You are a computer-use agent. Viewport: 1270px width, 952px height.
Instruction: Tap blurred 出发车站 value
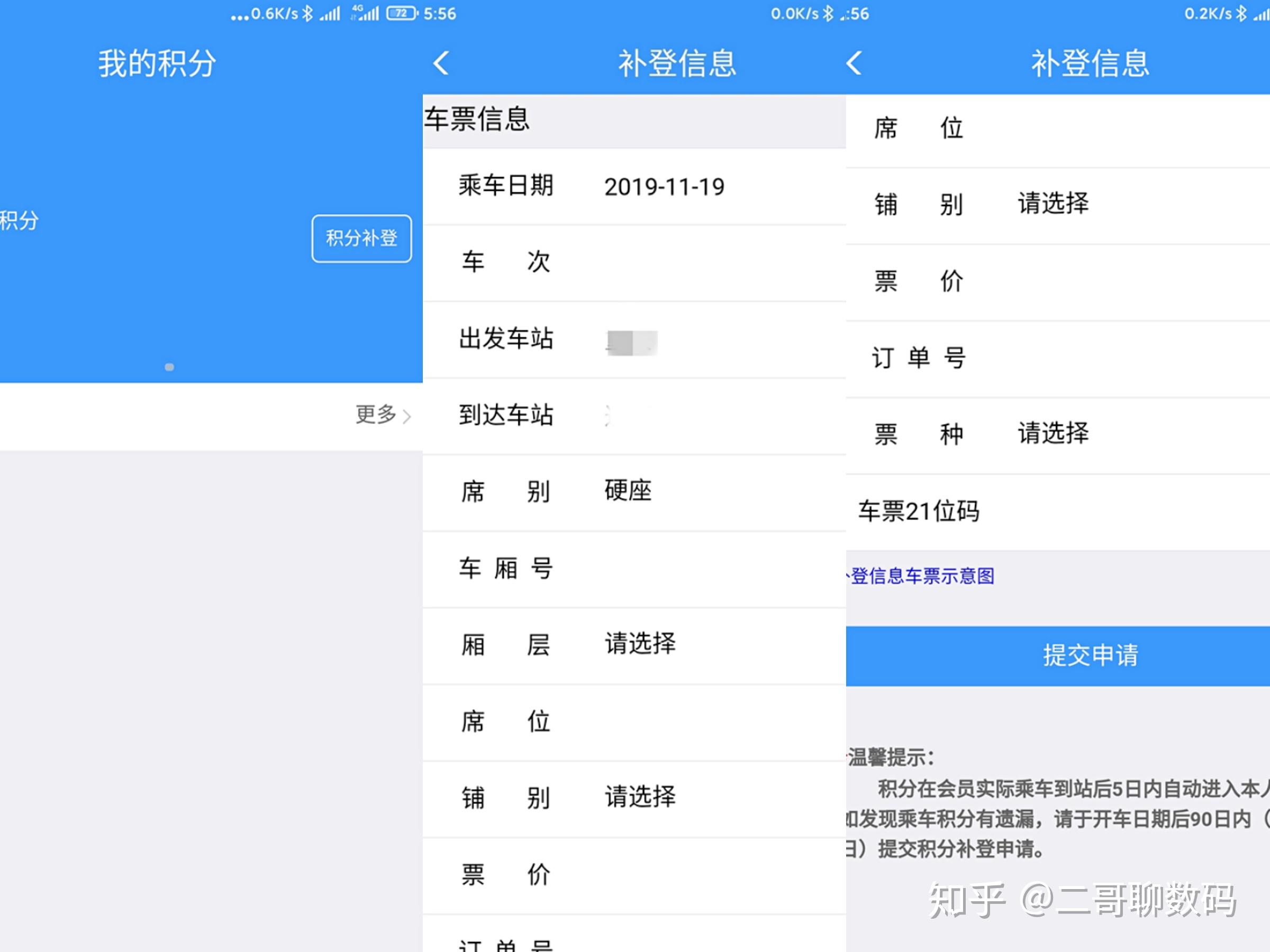(631, 343)
